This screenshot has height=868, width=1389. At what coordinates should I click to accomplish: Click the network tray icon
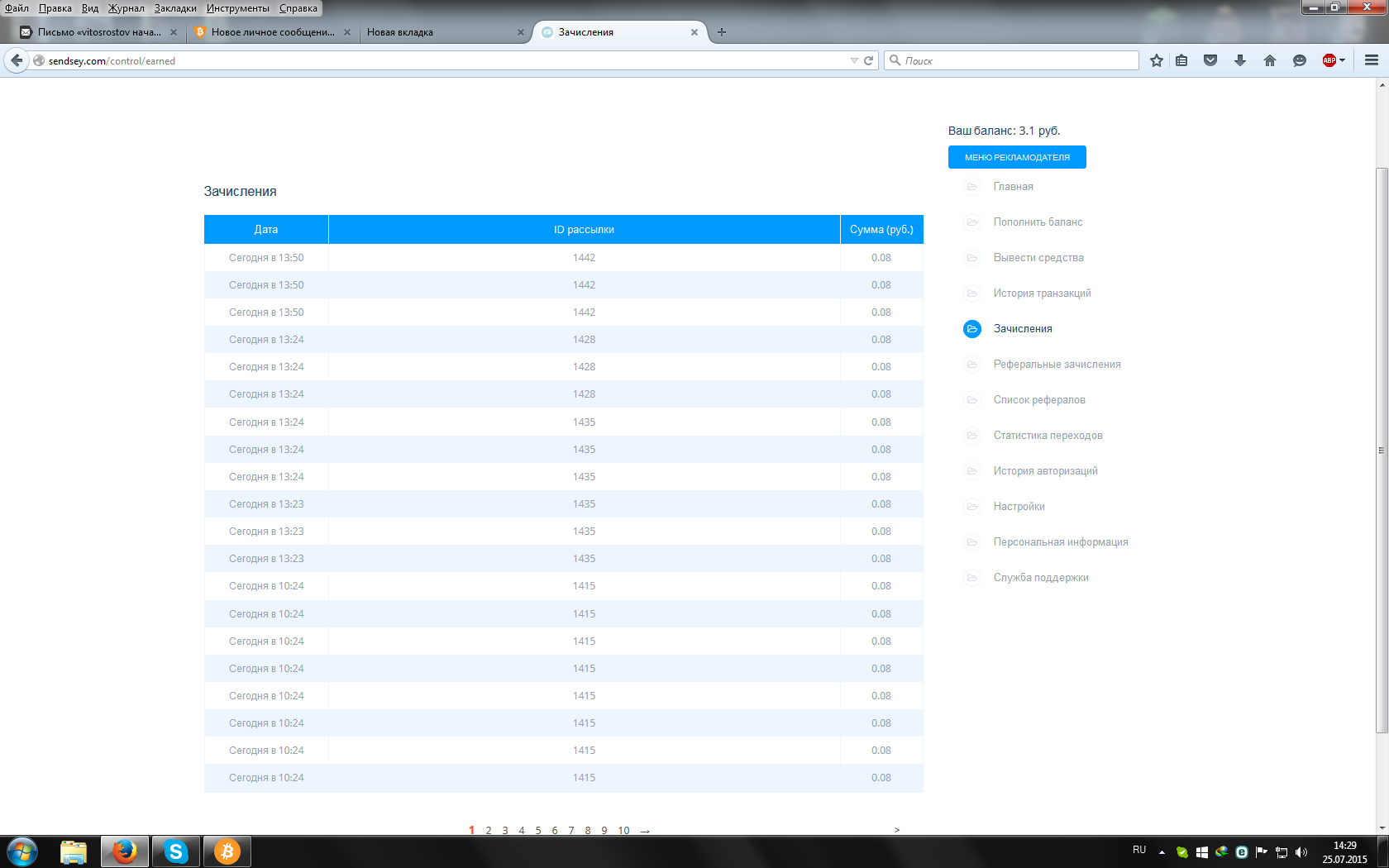[x=1282, y=852]
